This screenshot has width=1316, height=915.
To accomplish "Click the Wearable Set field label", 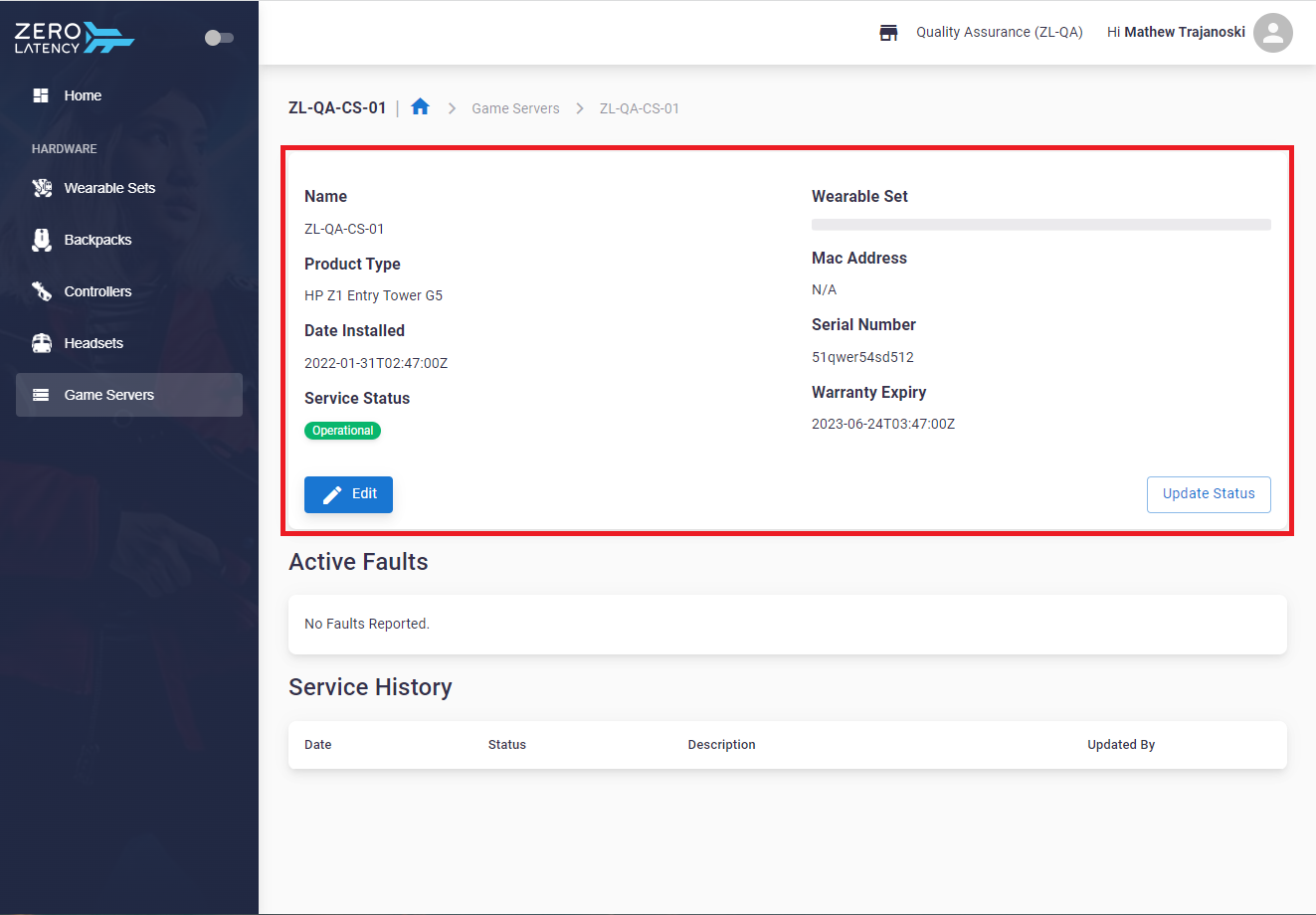I will point(859,197).
